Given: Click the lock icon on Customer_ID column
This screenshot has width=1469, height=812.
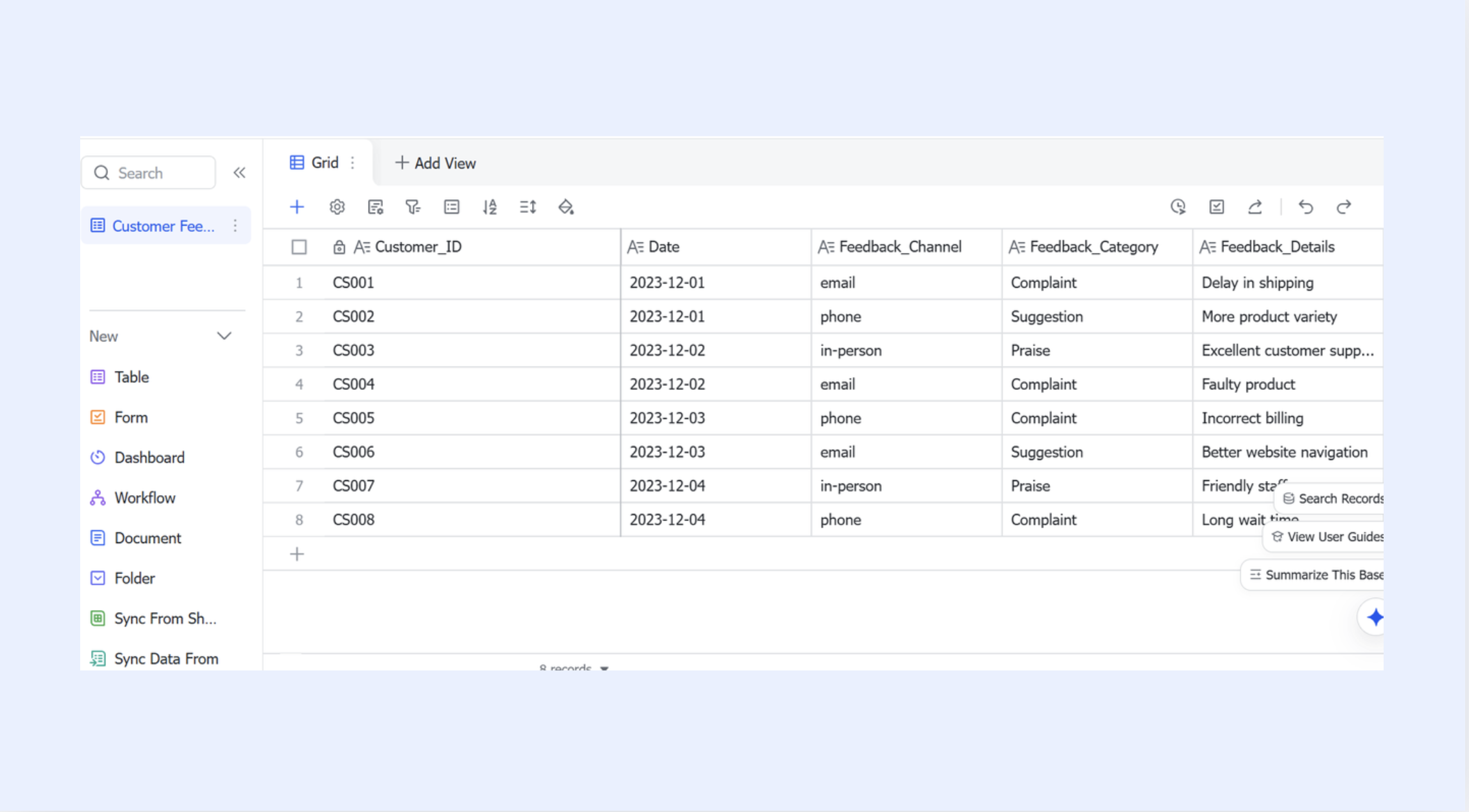Looking at the screenshot, I should (x=339, y=247).
